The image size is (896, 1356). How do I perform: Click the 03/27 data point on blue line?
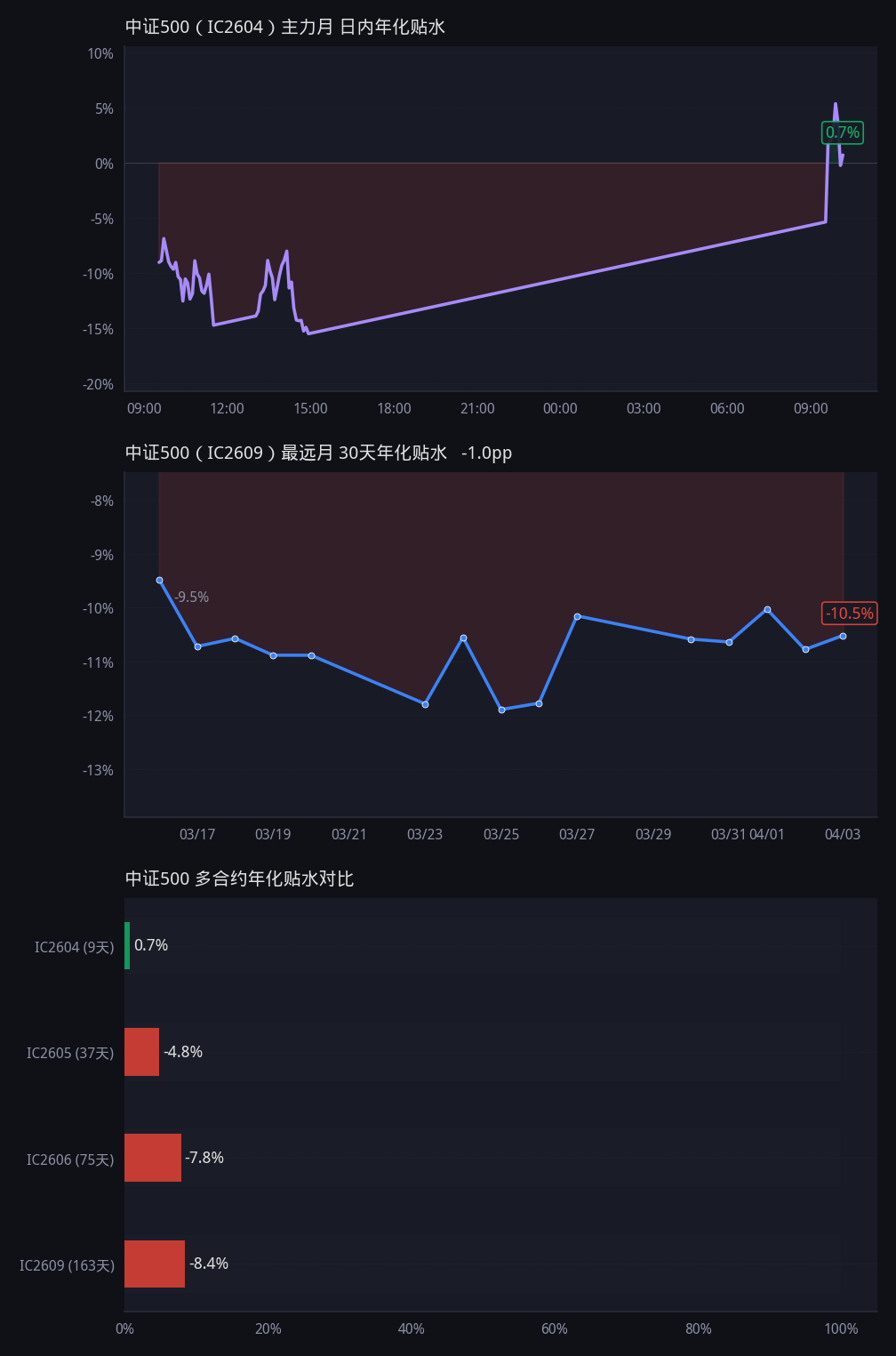click(x=577, y=616)
